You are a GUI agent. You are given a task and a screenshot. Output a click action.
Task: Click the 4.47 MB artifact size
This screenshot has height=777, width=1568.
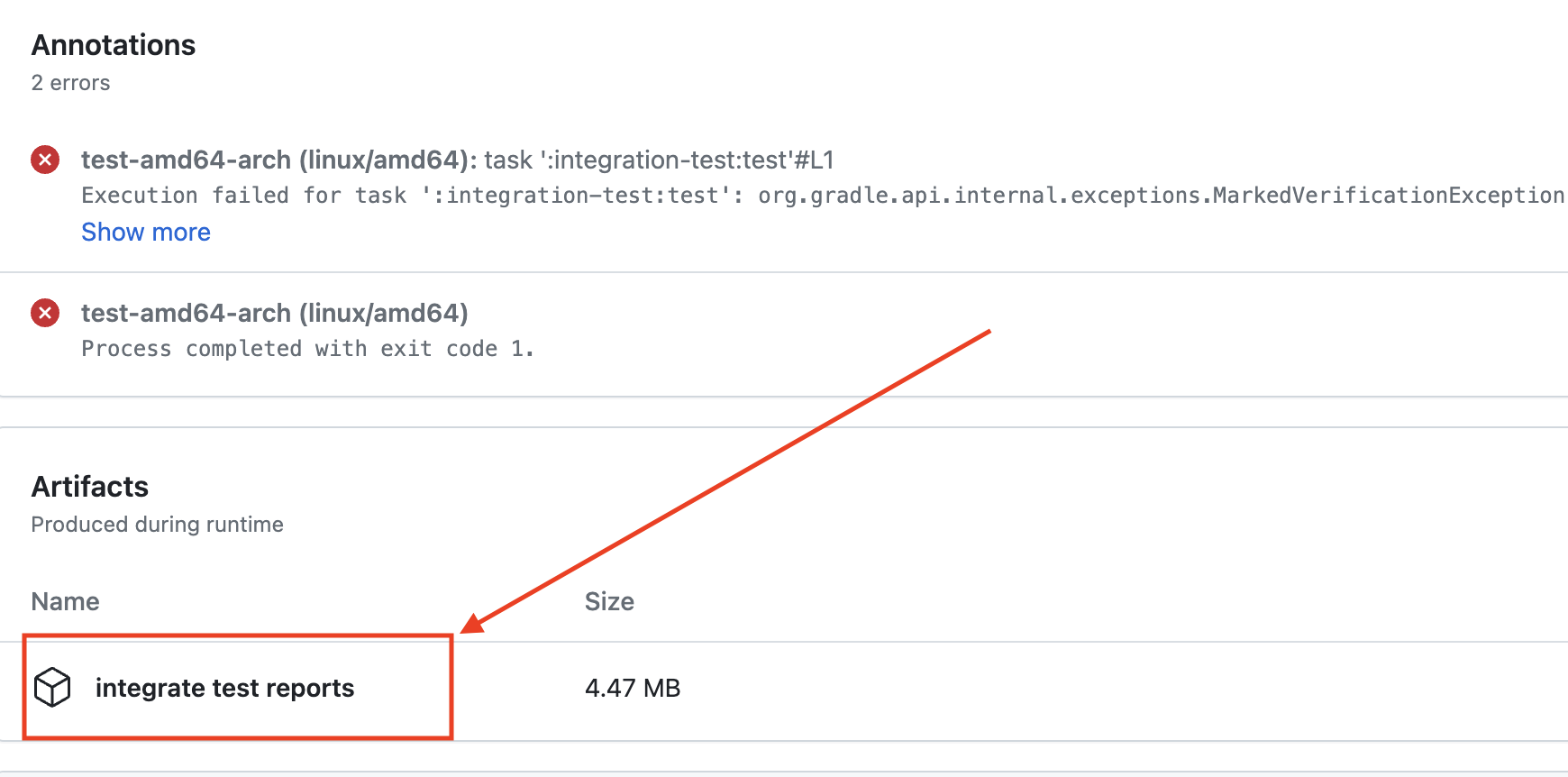pyautogui.click(x=633, y=689)
